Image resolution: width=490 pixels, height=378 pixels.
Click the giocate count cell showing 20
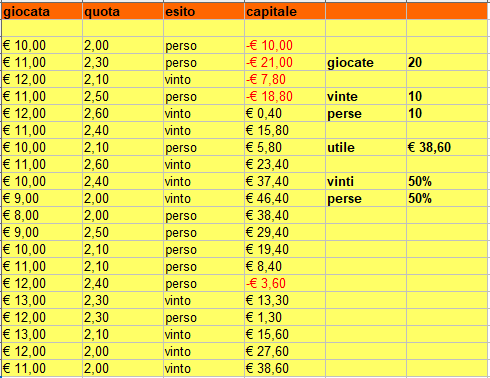(x=447, y=62)
